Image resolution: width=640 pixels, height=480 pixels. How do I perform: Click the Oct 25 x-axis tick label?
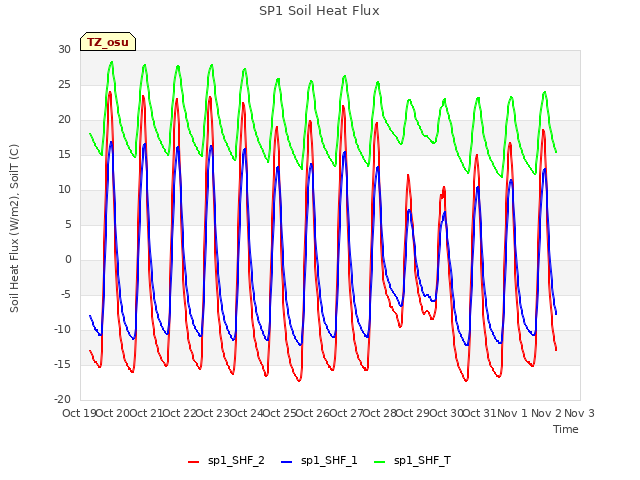click(280, 413)
